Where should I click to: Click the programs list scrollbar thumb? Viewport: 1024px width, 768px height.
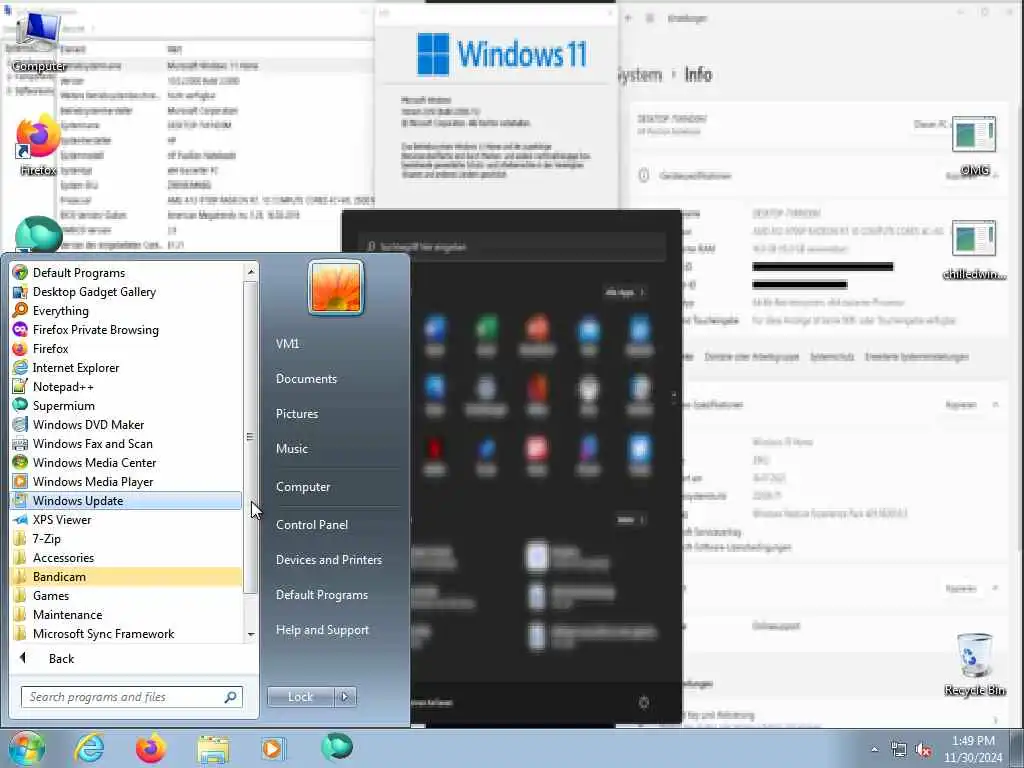251,437
